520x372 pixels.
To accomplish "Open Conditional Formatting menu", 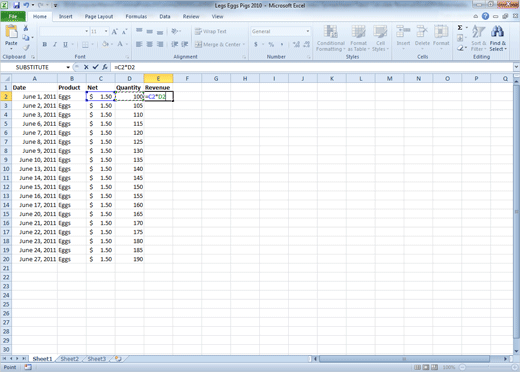I will click(331, 38).
